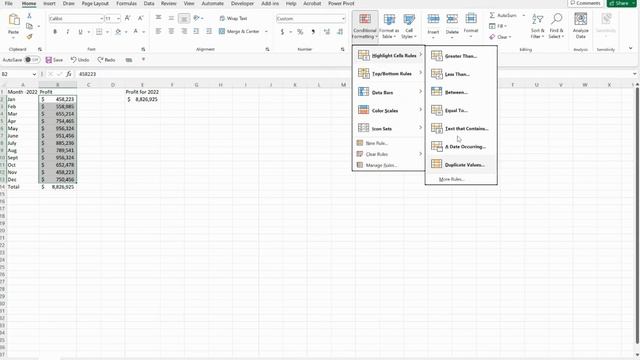This screenshot has height=360, width=640.
Task: Click More Rules... at submenu bottom
Action: (451, 179)
